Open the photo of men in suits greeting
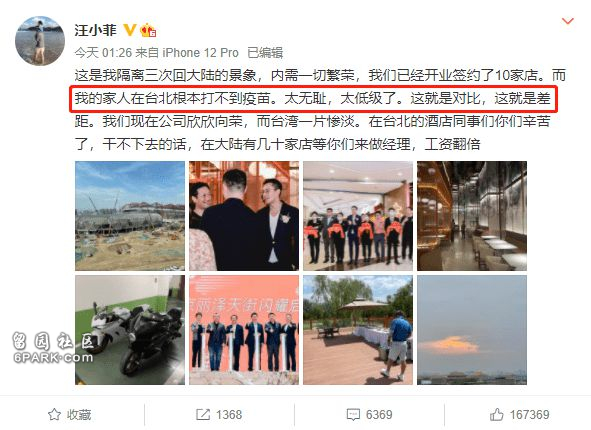Image resolution: width=591 pixels, height=430 pixels. click(x=244, y=216)
